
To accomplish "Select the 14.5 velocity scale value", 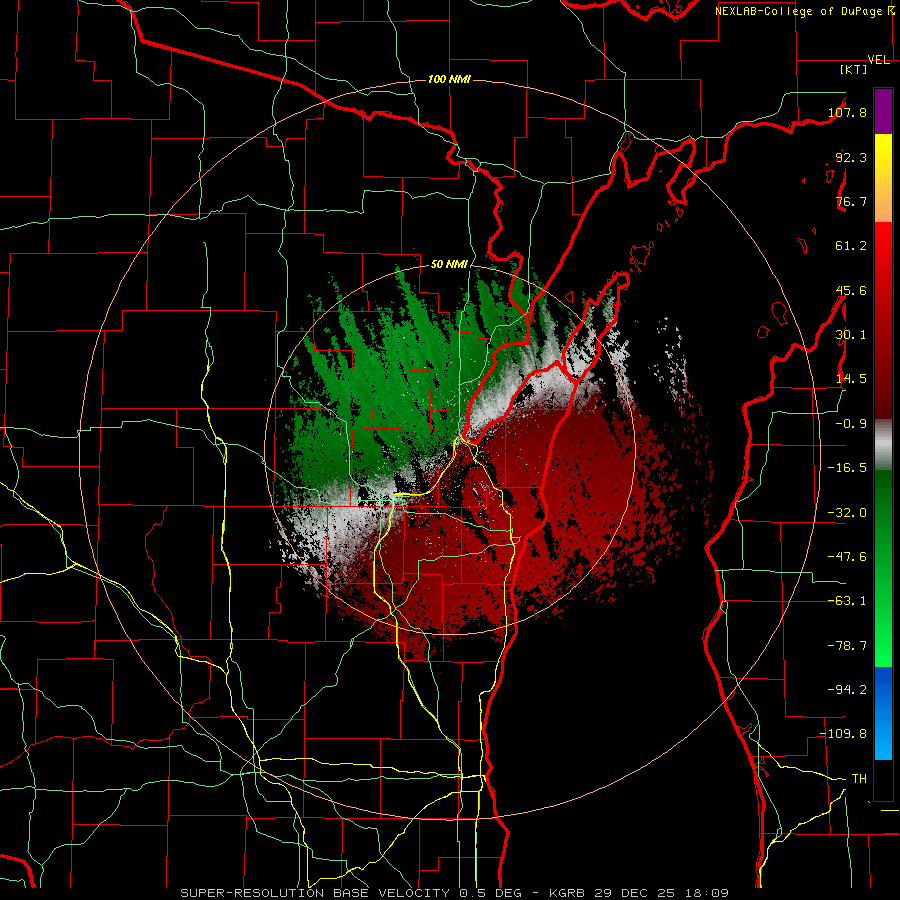I will [x=851, y=379].
